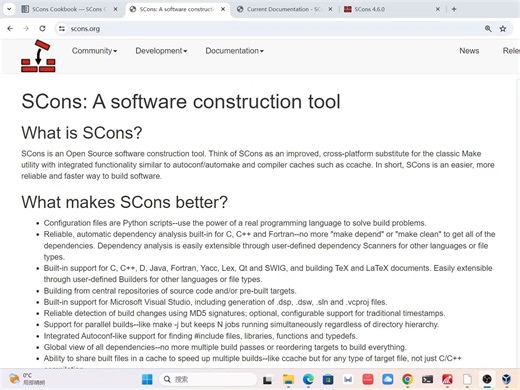Expand the Community dropdown menu
The image size is (520, 390).
pyautogui.click(x=94, y=51)
